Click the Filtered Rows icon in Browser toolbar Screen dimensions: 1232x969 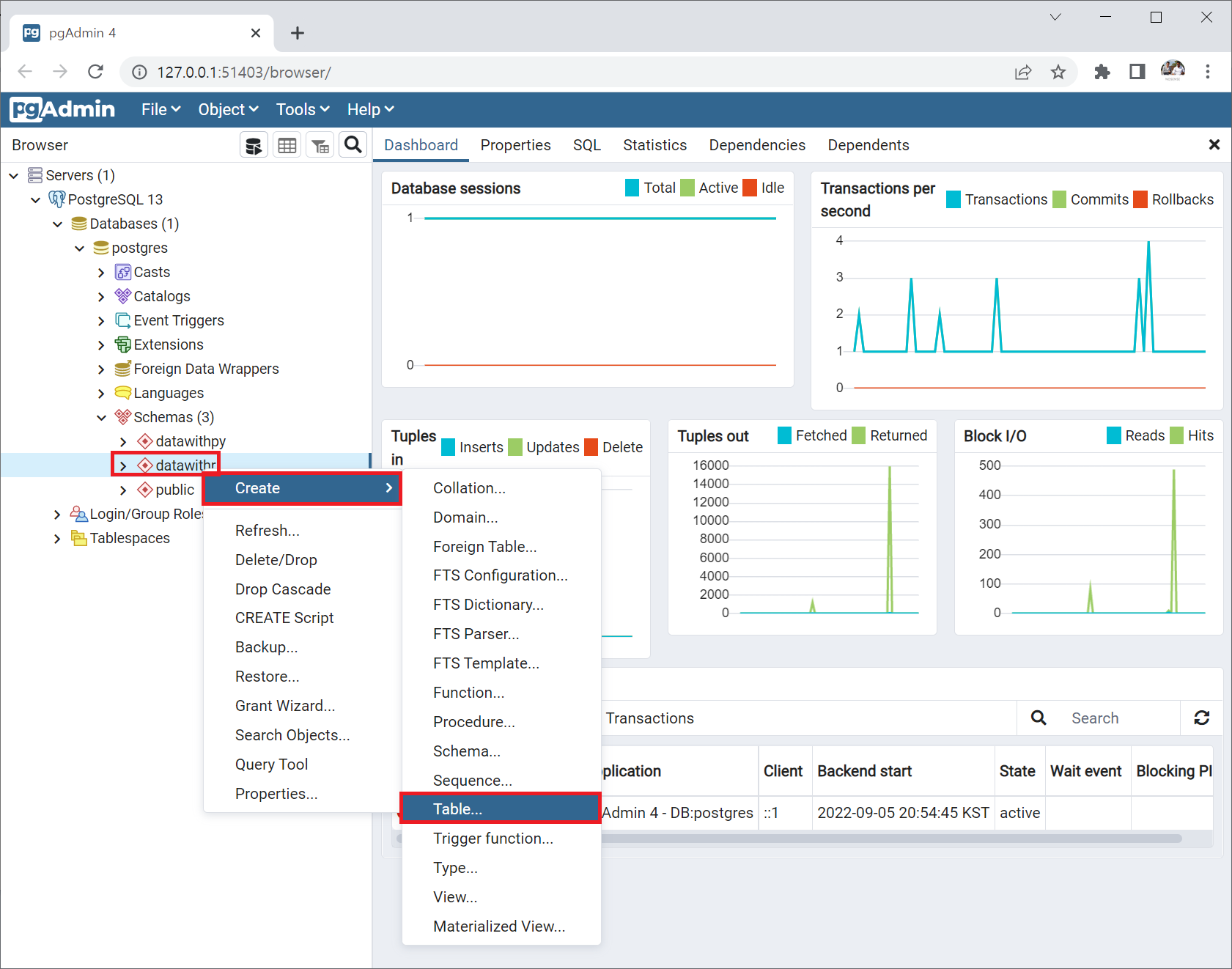click(320, 145)
